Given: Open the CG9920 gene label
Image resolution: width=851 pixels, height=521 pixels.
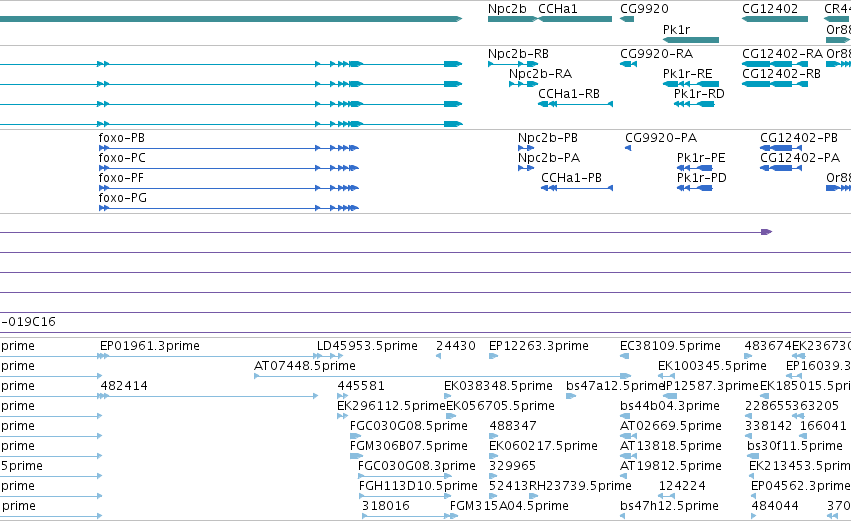Looking at the screenshot, I should [644, 9].
